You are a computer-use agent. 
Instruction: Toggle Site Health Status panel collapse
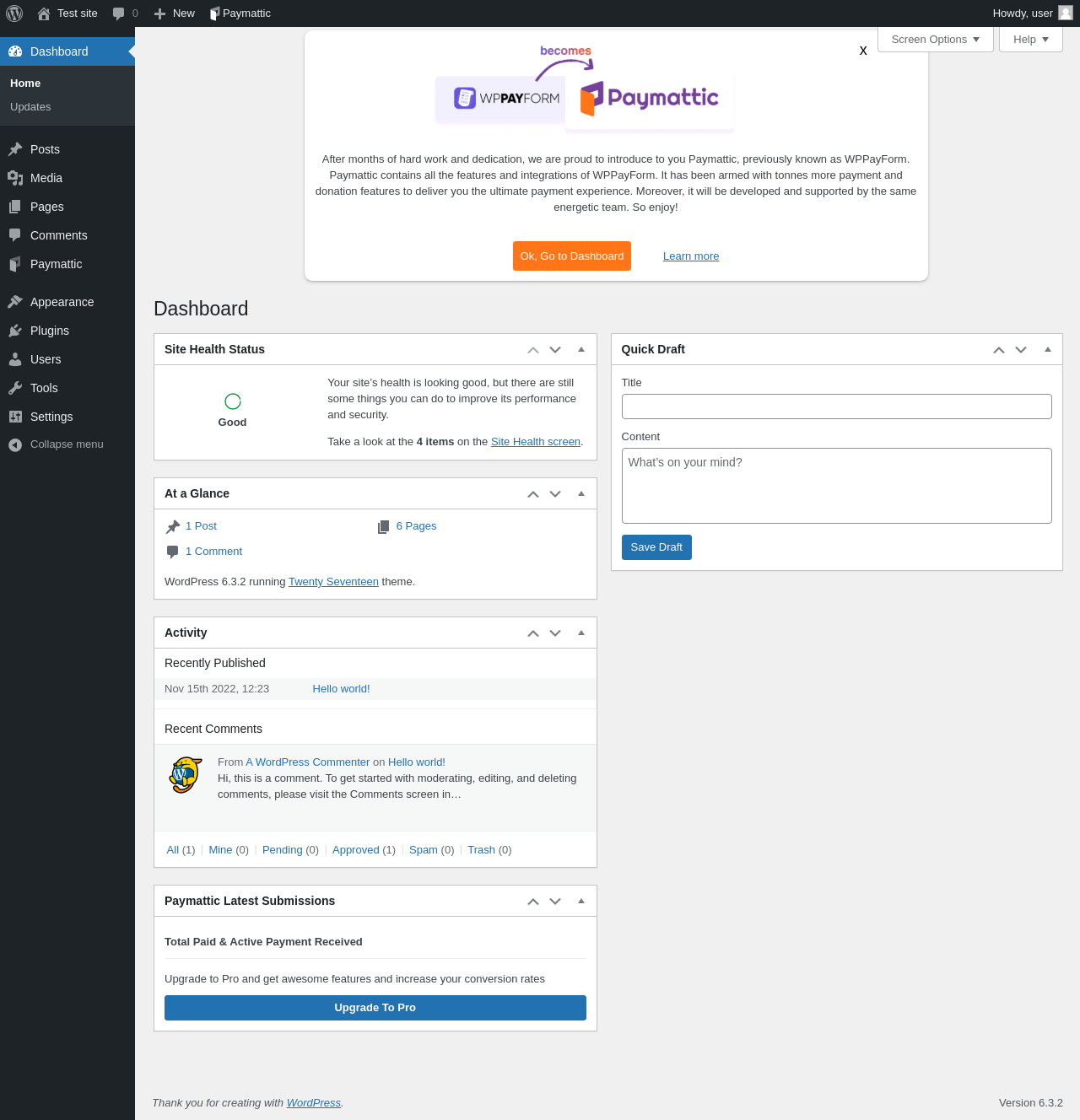pos(581,349)
